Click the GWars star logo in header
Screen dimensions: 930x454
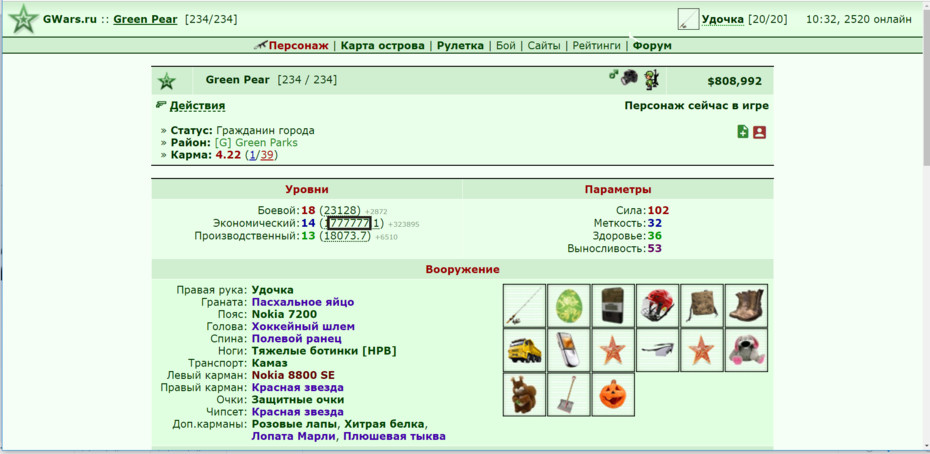23,20
